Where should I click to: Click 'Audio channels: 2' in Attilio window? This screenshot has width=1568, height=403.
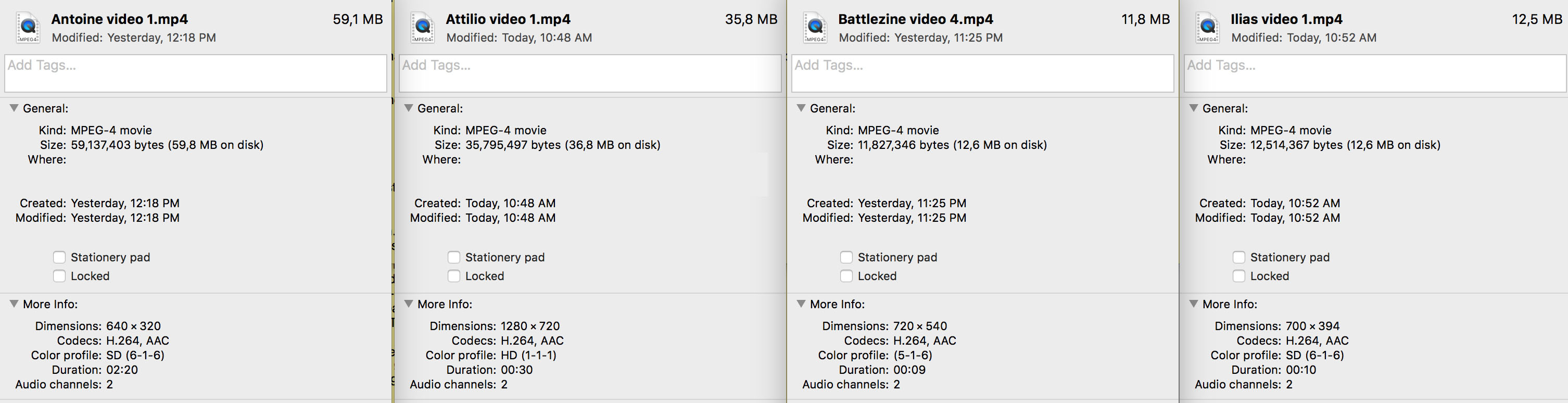tap(458, 385)
